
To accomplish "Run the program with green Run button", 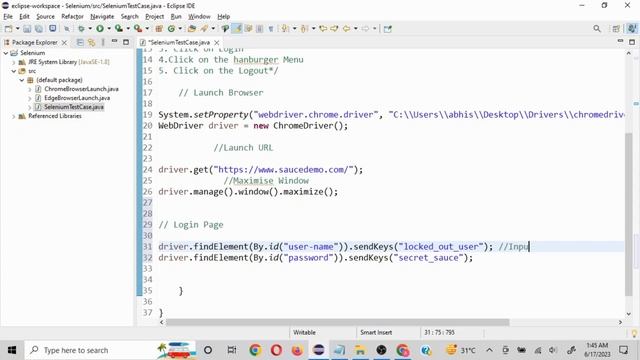I will tap(100, 29).
